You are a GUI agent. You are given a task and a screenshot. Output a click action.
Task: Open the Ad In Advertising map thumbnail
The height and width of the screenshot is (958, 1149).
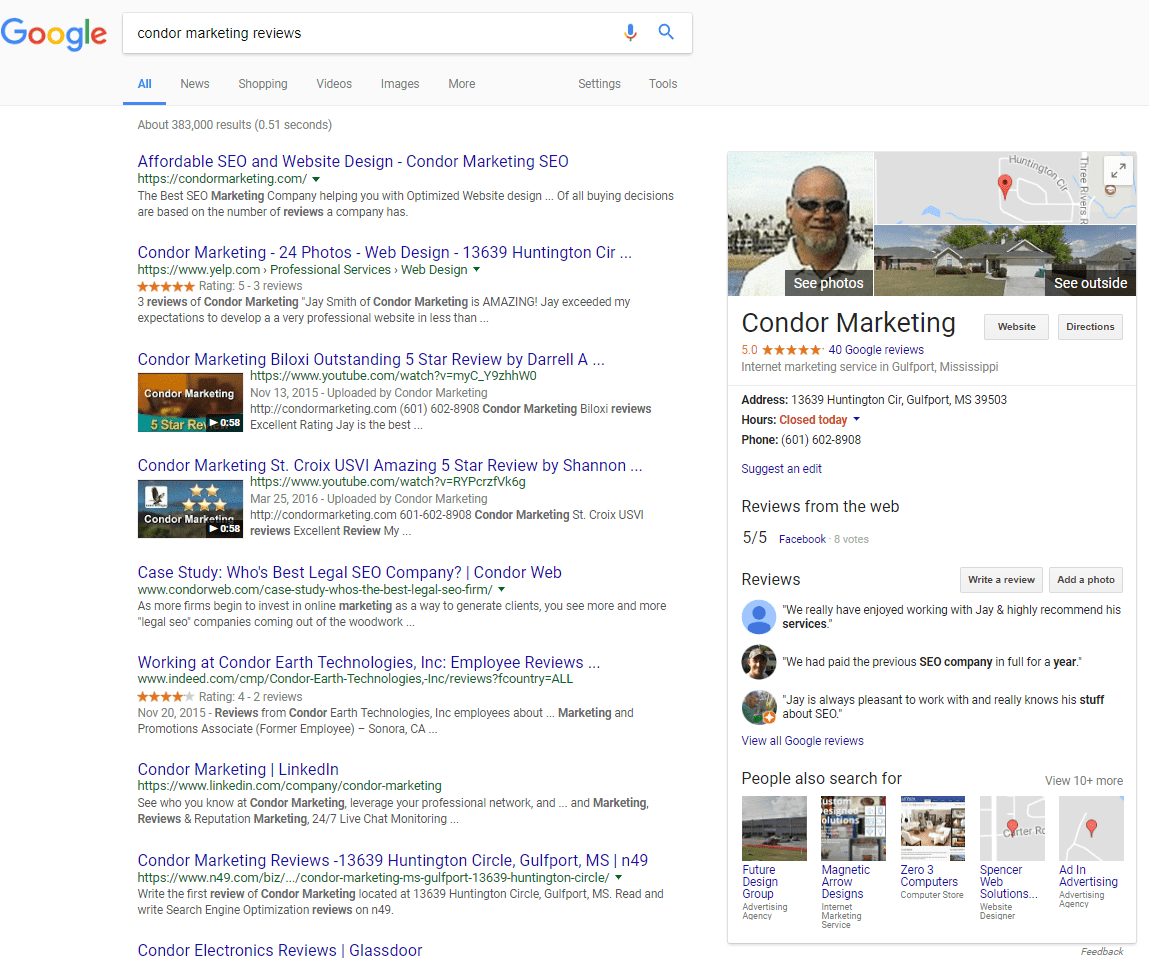pos(1091,828)
